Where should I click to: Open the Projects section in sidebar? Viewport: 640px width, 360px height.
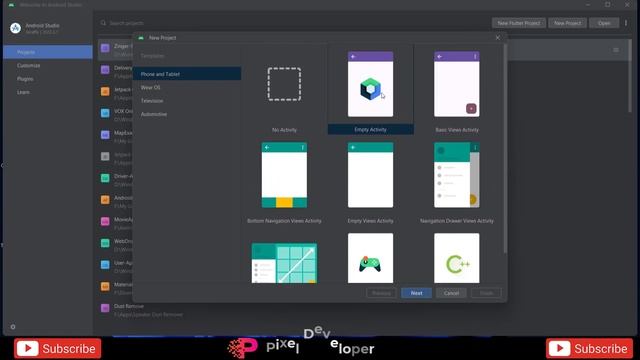48,52
